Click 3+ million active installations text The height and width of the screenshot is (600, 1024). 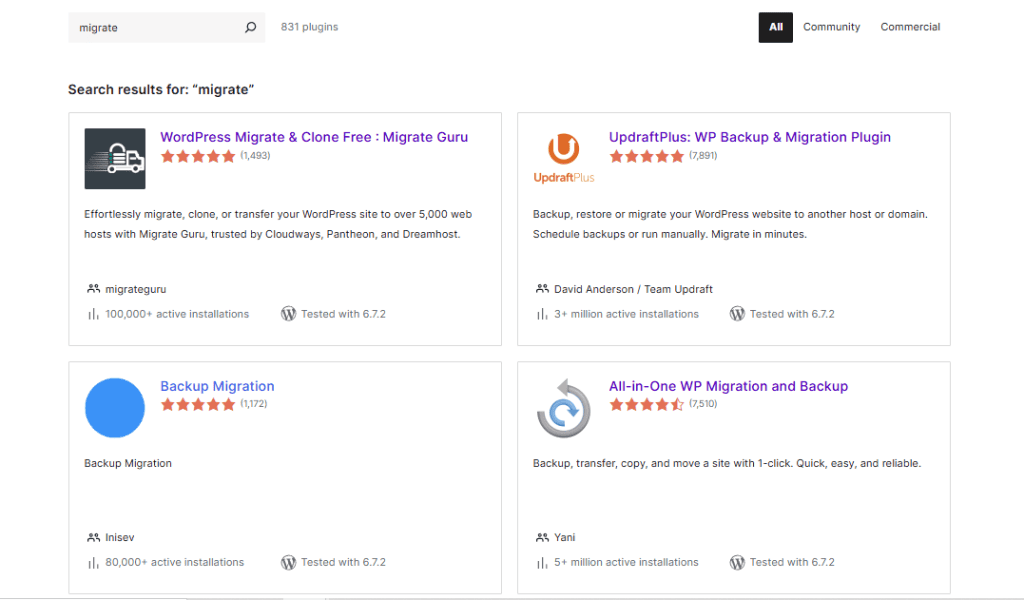click(x=626, y=314)
